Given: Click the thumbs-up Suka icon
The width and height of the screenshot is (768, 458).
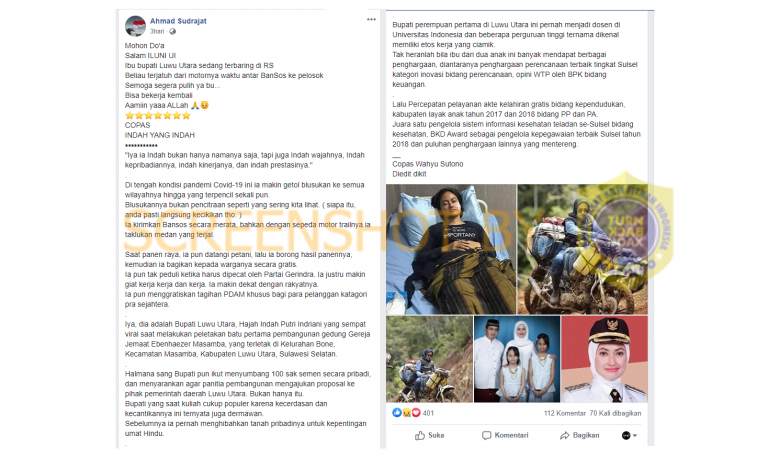Looking at the screenshot, I should pyautogui.click(x=420, y=435).
